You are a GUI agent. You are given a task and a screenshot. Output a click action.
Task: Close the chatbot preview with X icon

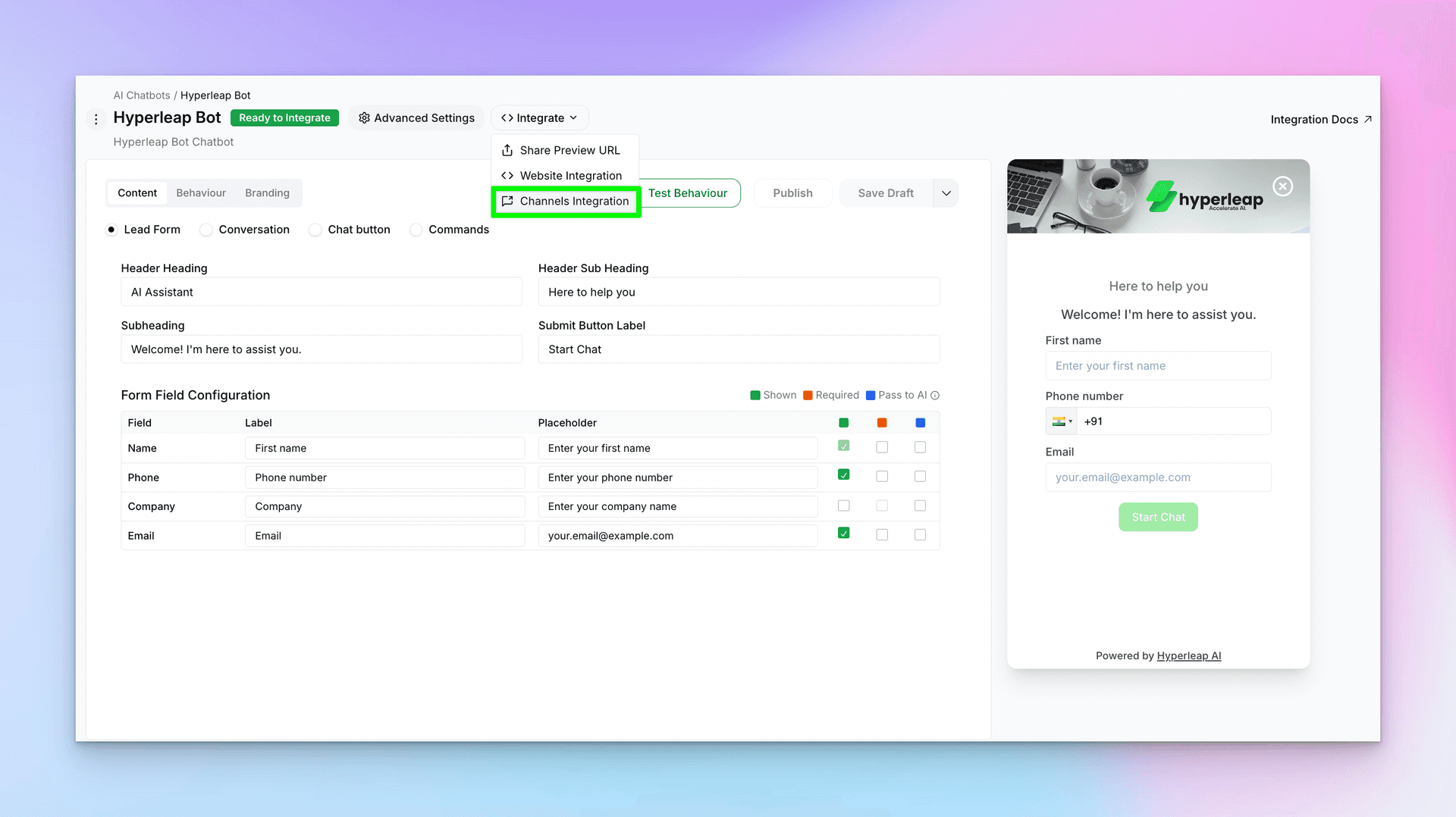click(x=1282, y=186)
